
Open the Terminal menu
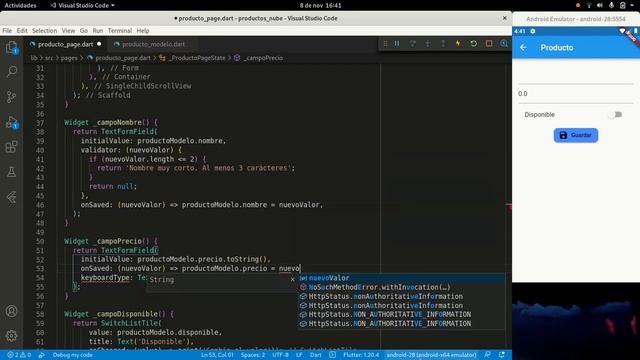point(120,31)
